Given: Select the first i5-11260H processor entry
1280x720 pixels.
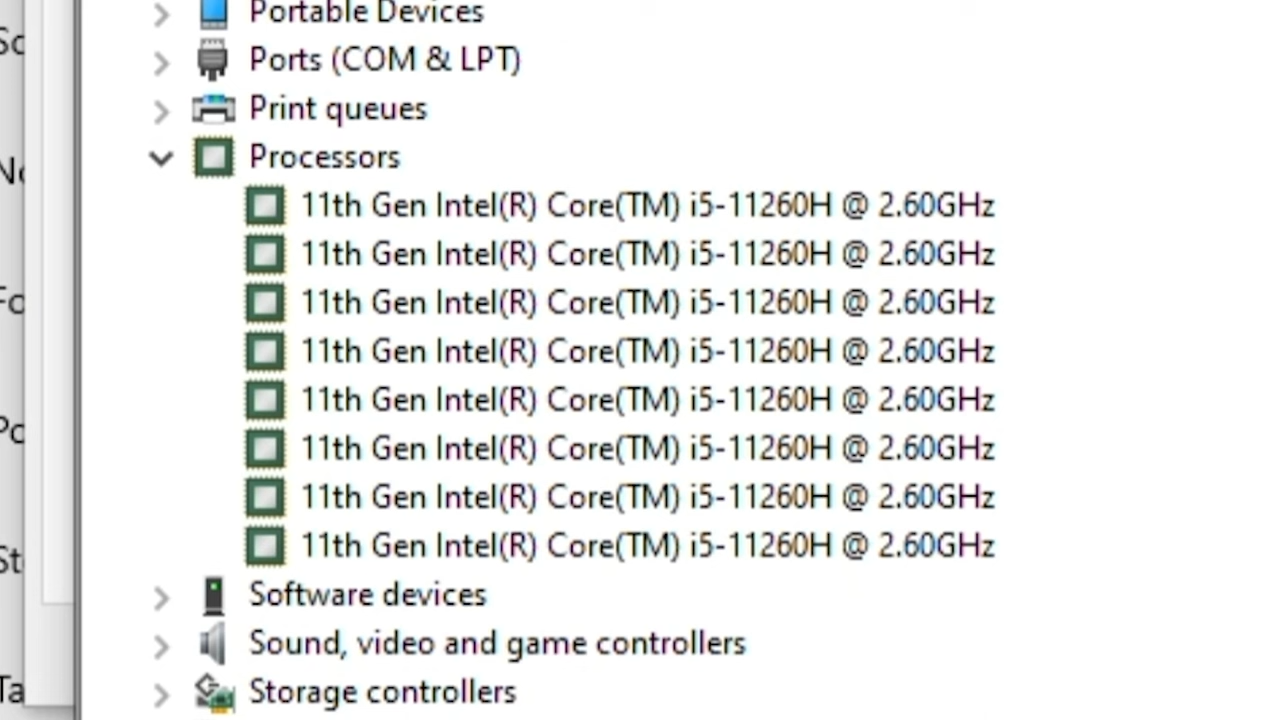Looking at the screenshot, I should [647, 206].
